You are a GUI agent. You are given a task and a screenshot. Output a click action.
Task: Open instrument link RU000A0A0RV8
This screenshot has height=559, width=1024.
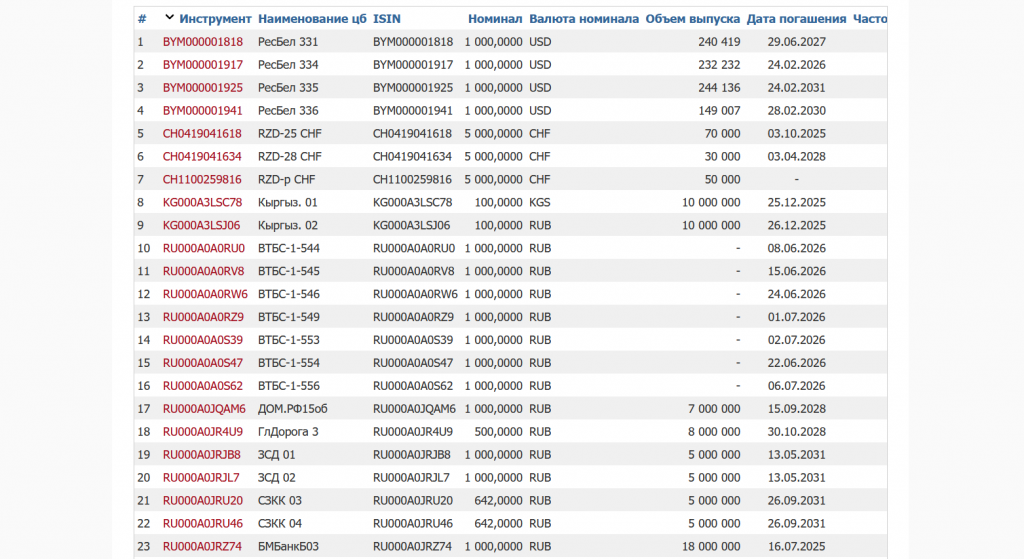click(x=203, y=271)
